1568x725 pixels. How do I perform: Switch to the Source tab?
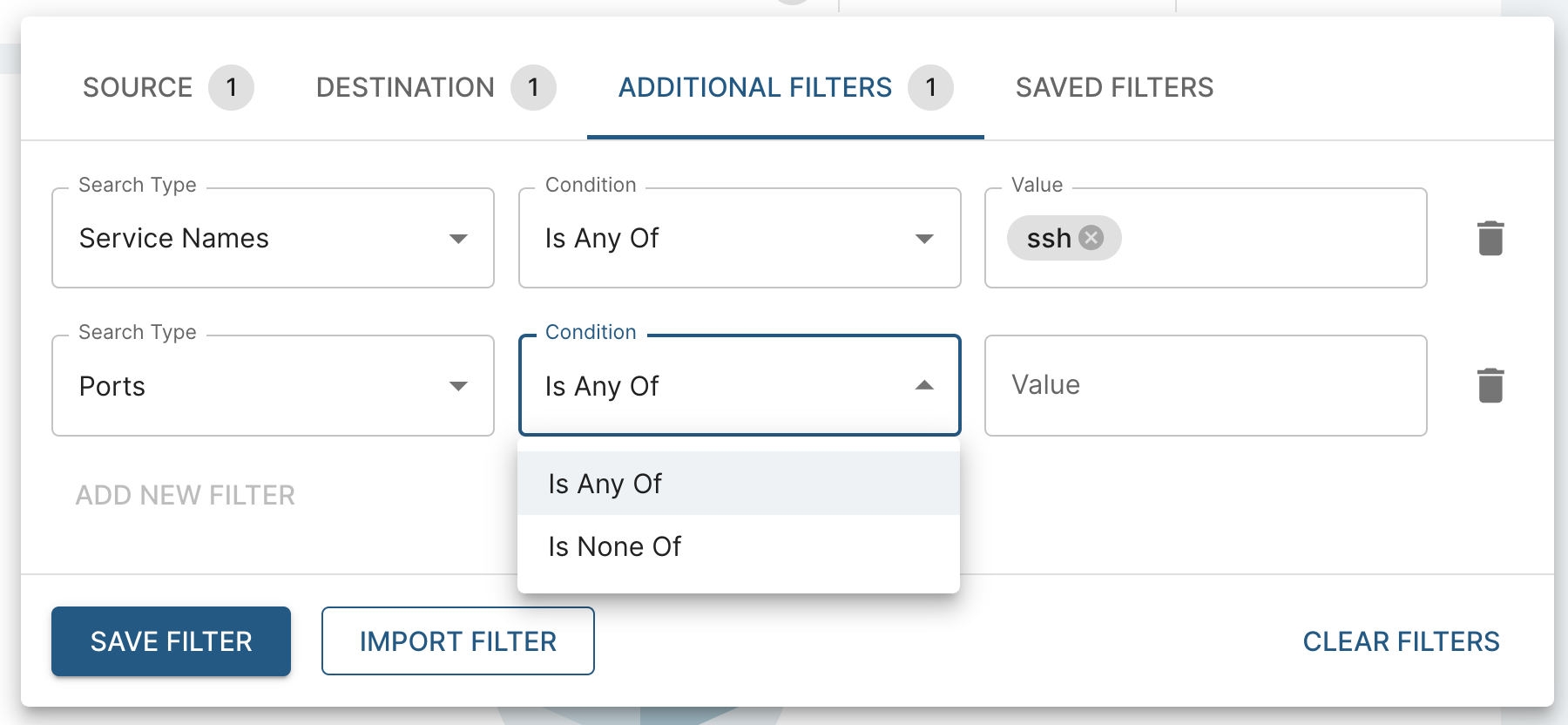167,87
